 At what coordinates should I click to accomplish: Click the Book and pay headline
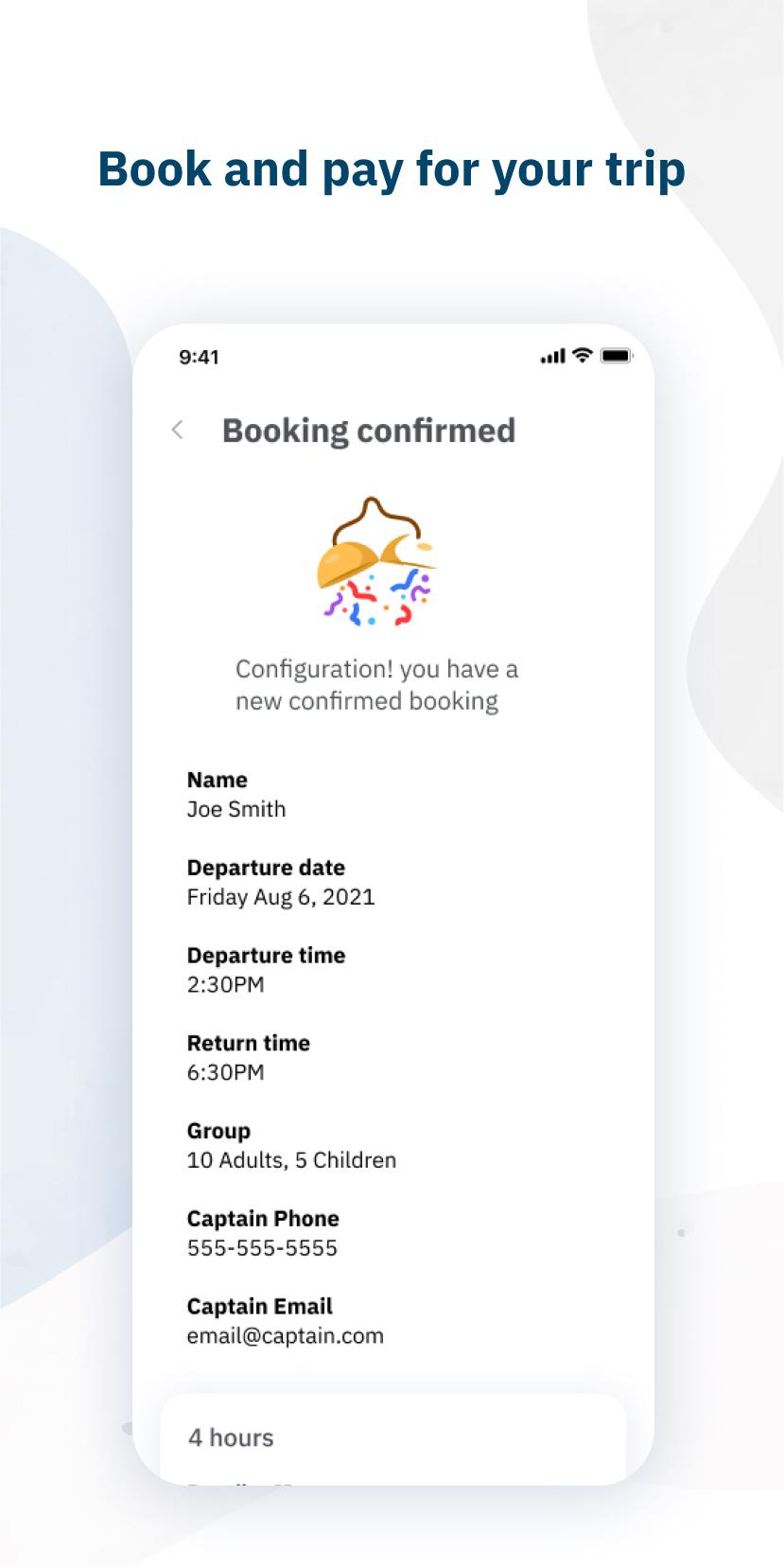pyautogui.click(x=392, y=170)
